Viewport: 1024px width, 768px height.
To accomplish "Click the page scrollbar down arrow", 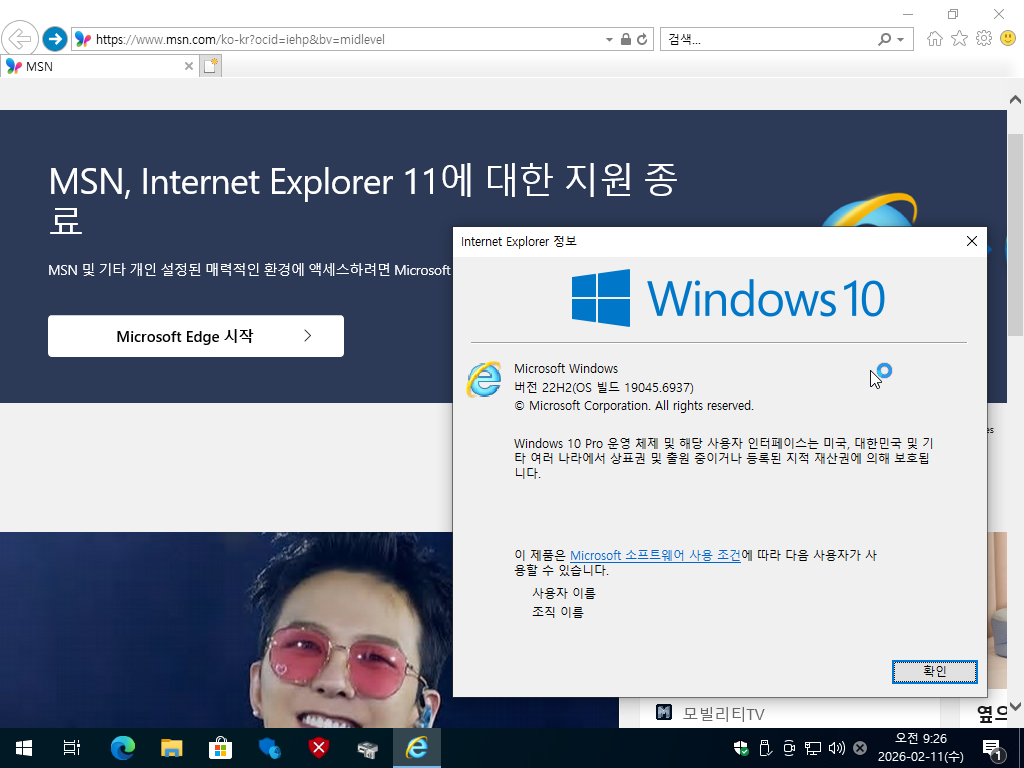I will [1015, 707].
